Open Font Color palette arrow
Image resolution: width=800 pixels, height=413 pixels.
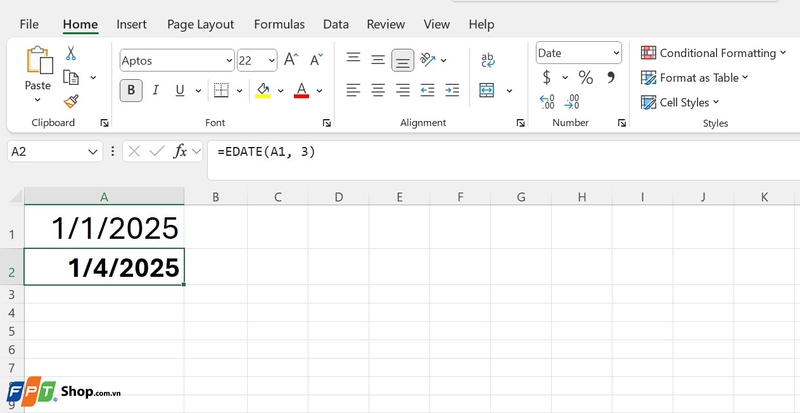pyautogui.click(x=319, y=91)
